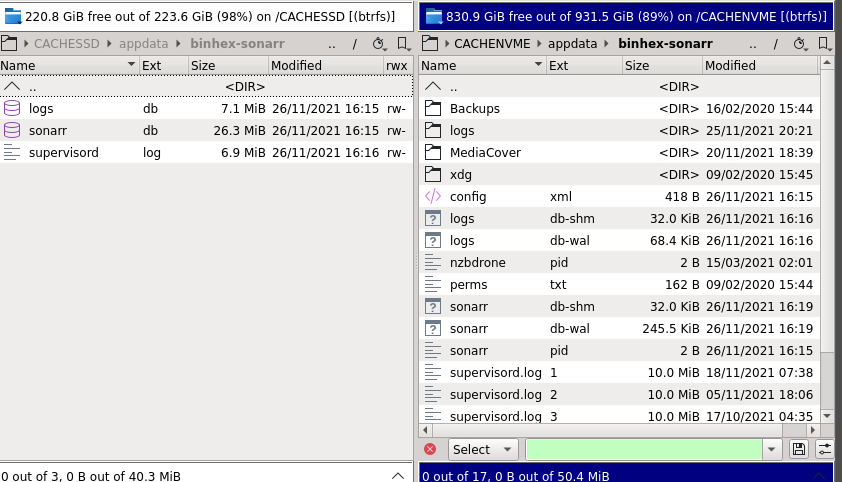Jump to root with left panel '/' button
The image size is (842, 482).
(x=354, y=44)
